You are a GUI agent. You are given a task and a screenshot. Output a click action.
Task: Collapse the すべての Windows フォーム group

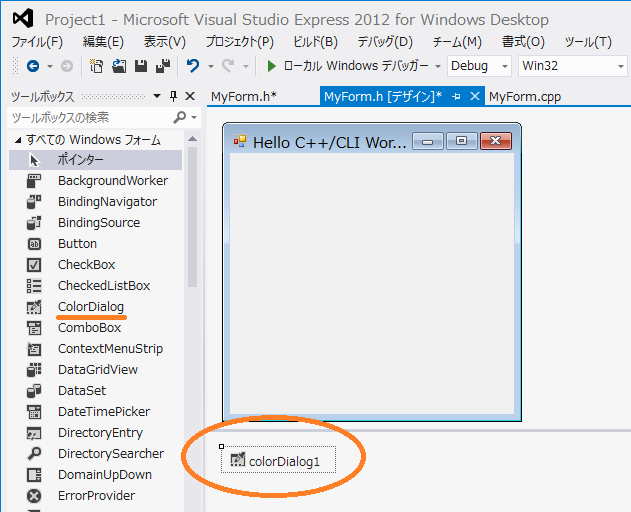tap(18, 140)
